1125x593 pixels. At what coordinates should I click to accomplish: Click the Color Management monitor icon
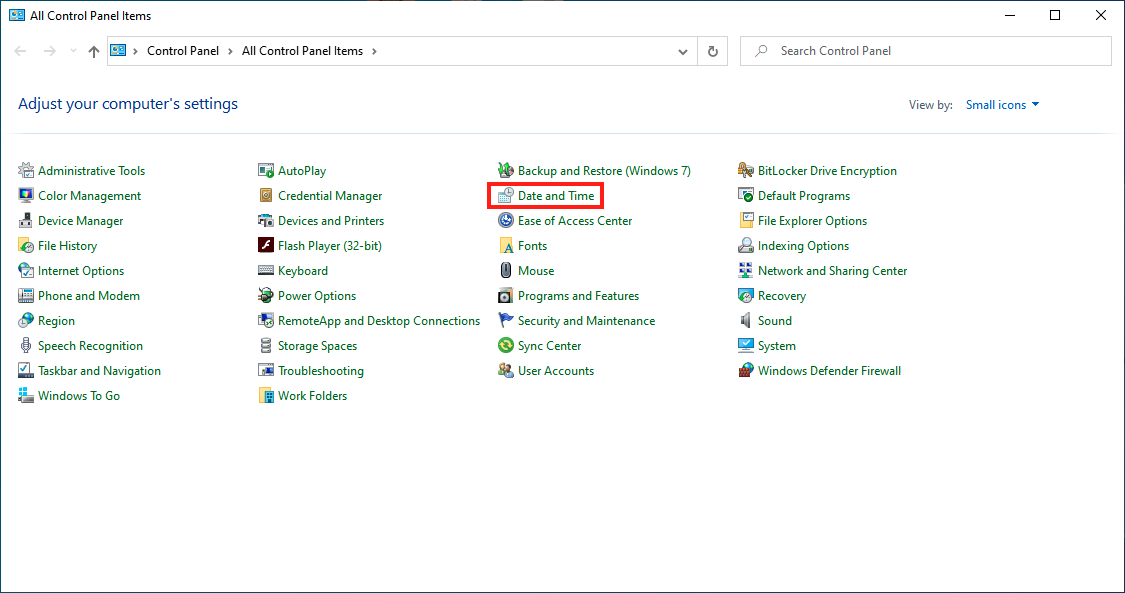(26, 196)
